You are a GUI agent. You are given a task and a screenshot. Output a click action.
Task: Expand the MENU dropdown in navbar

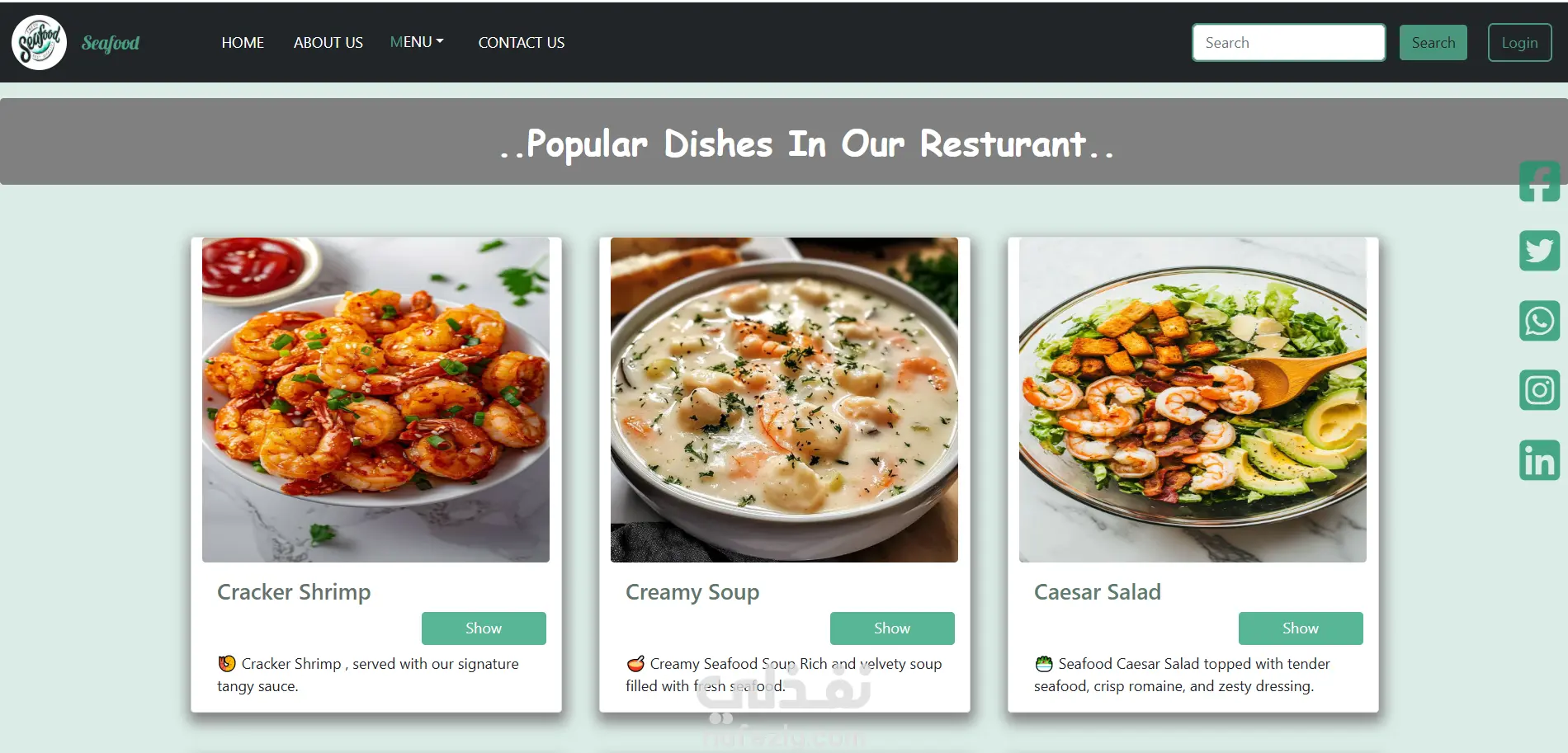point(417,42)
